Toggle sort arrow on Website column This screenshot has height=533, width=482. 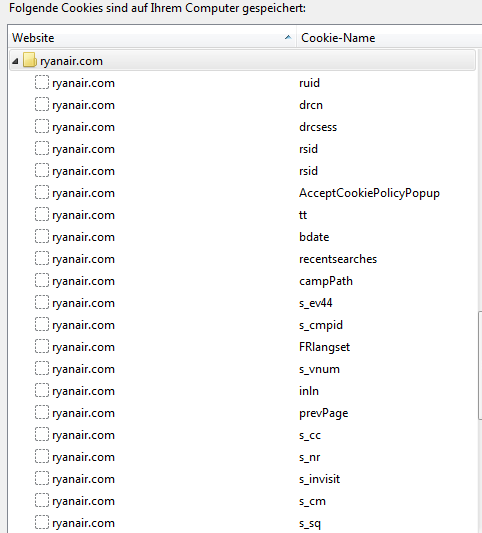click(288, 37)
